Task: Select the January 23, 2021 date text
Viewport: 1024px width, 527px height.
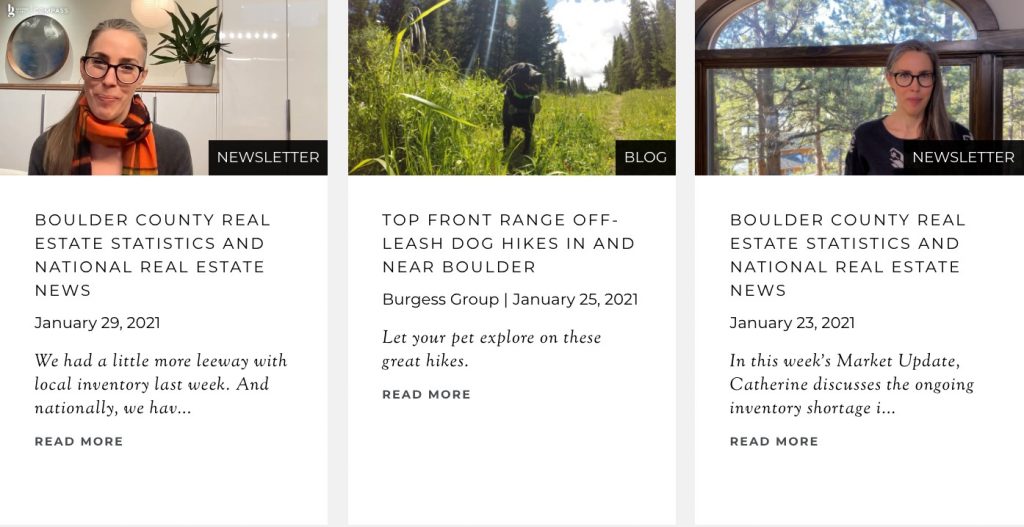Action: click(792, 323)
